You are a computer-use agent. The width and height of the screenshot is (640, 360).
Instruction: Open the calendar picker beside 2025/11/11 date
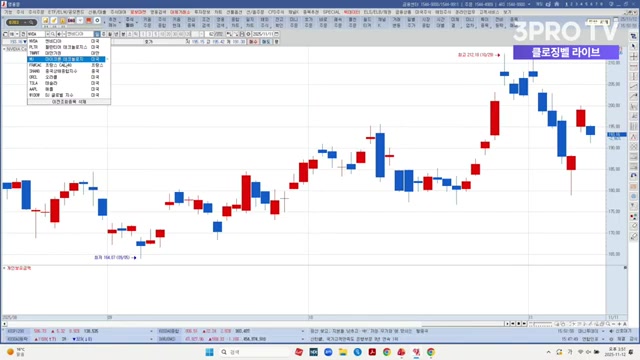(276, 34)
